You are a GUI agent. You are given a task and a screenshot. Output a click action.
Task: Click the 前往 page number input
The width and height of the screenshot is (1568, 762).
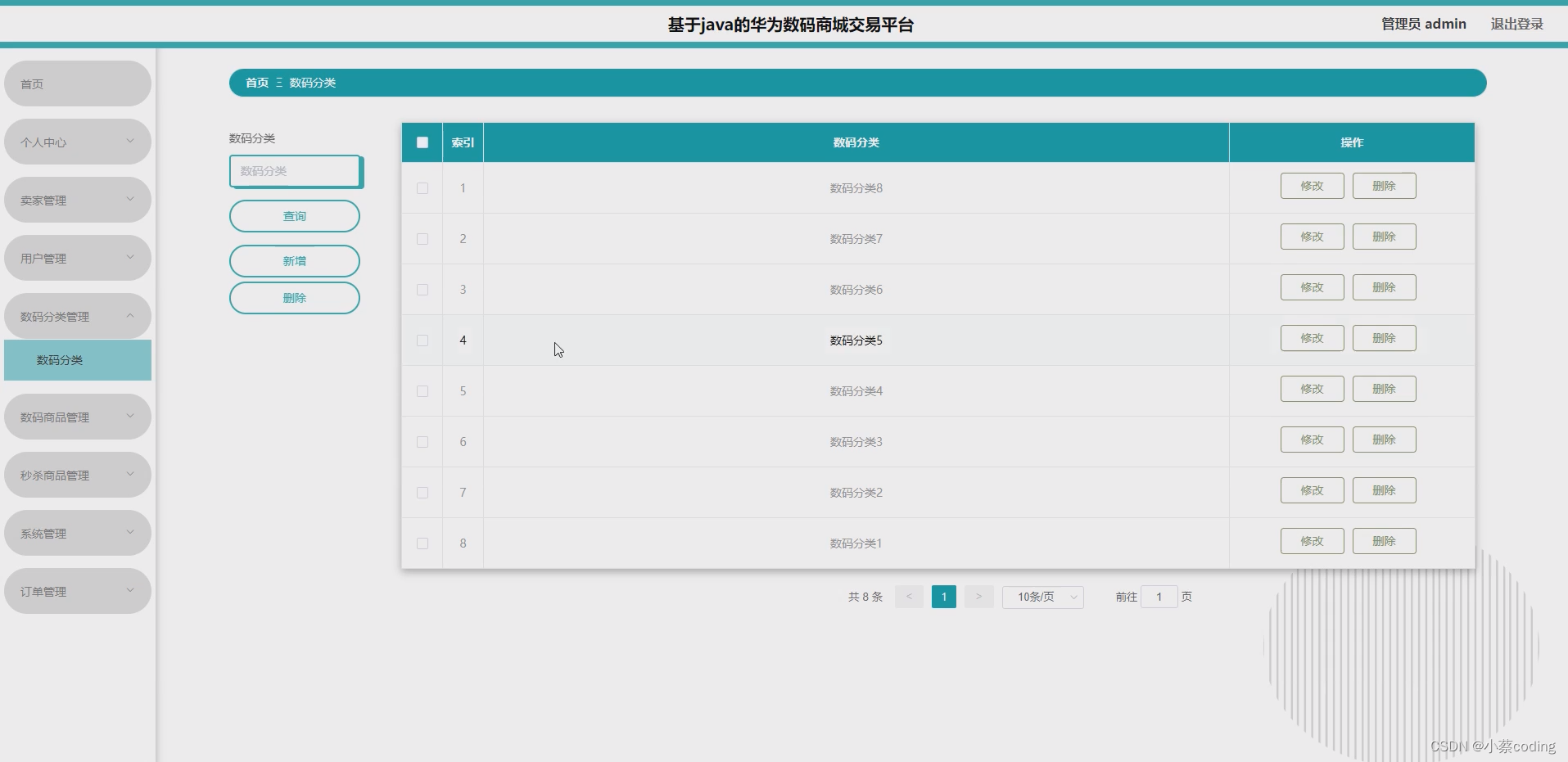point(1159,597)
